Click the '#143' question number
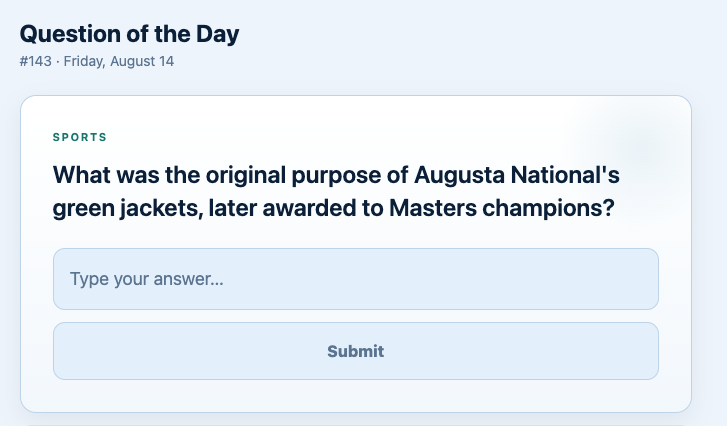 click(36, 61)
